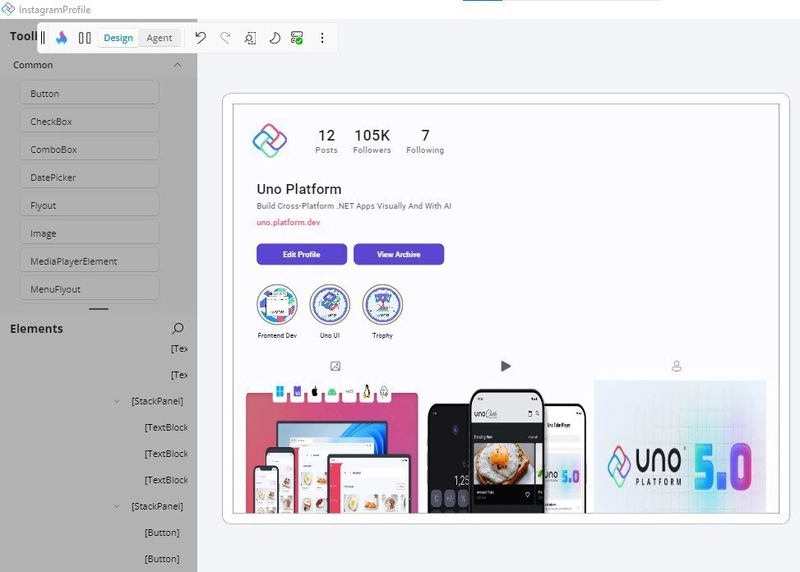Click the Edit Profile button
The width and height of the screenshot is (800, 572).
point(302,254)
